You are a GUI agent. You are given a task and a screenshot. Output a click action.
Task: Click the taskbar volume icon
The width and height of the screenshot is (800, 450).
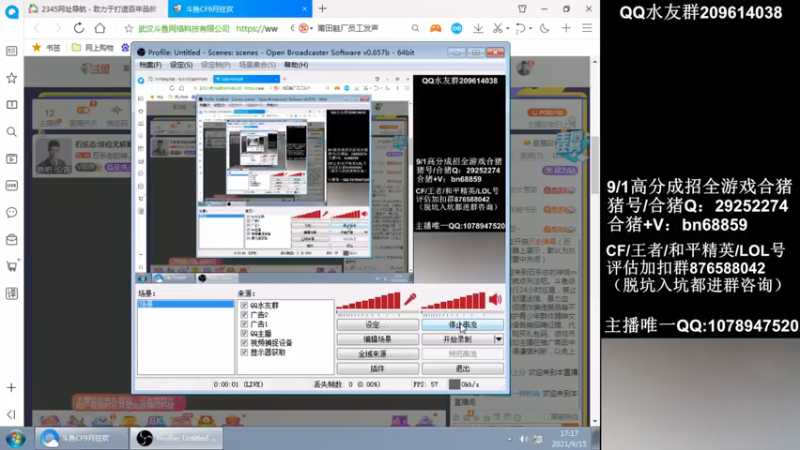[x=523, y=439]
